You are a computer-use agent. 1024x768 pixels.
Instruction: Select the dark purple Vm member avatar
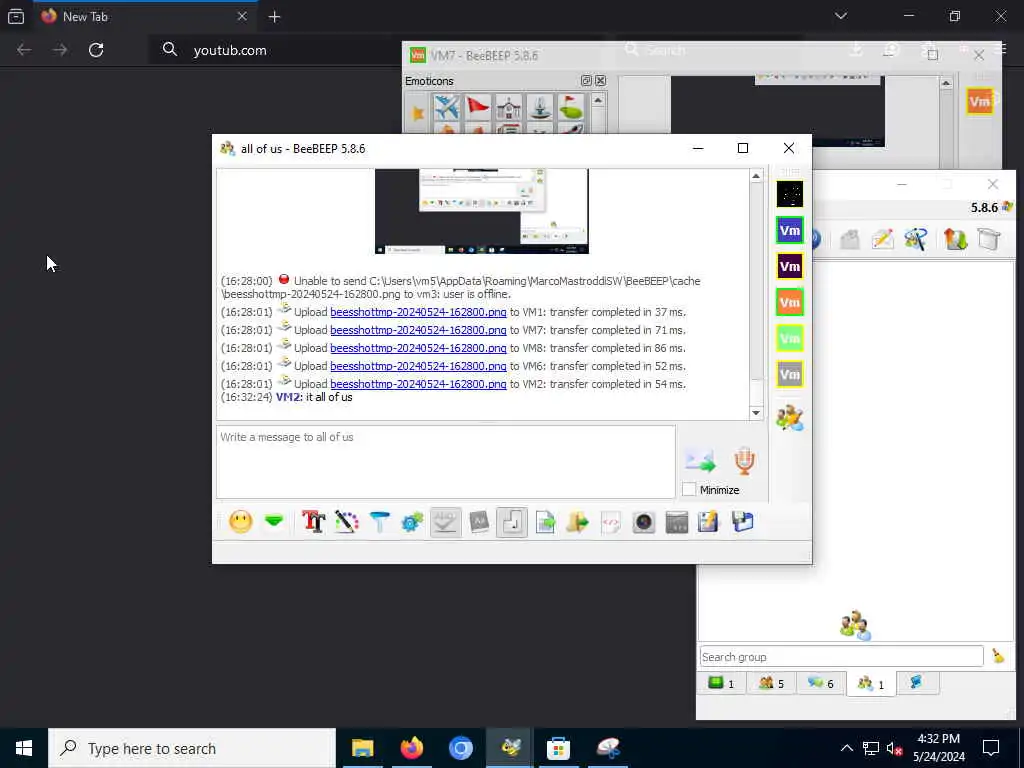[x=790, y=266]
